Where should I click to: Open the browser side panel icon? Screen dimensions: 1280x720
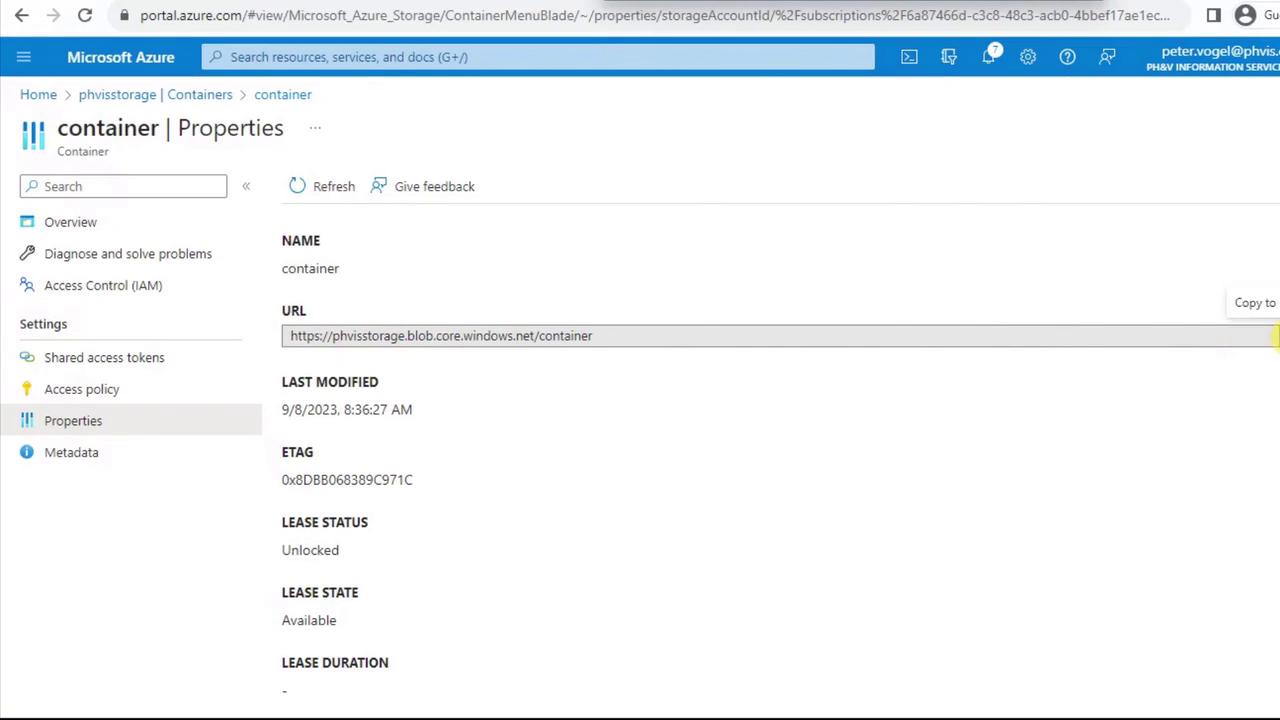coord(1214,15)
